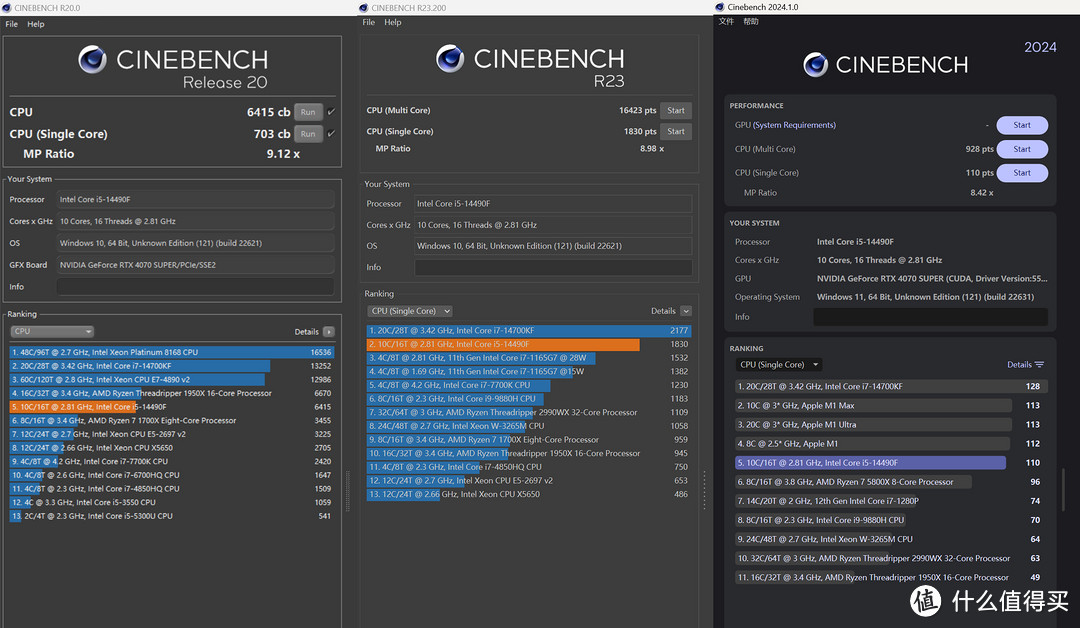Toggle the R20 CPU test checkmark
1080x628 pixels.
(331, 112)
